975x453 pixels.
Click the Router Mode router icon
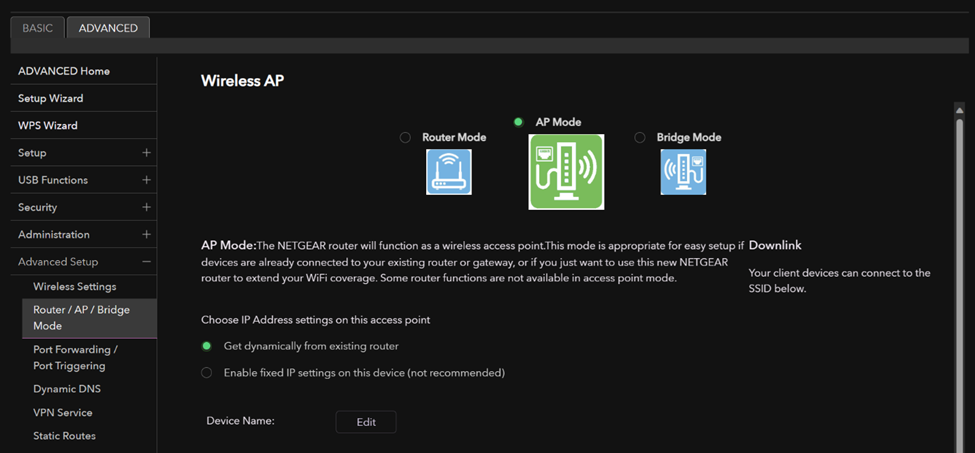449,172
